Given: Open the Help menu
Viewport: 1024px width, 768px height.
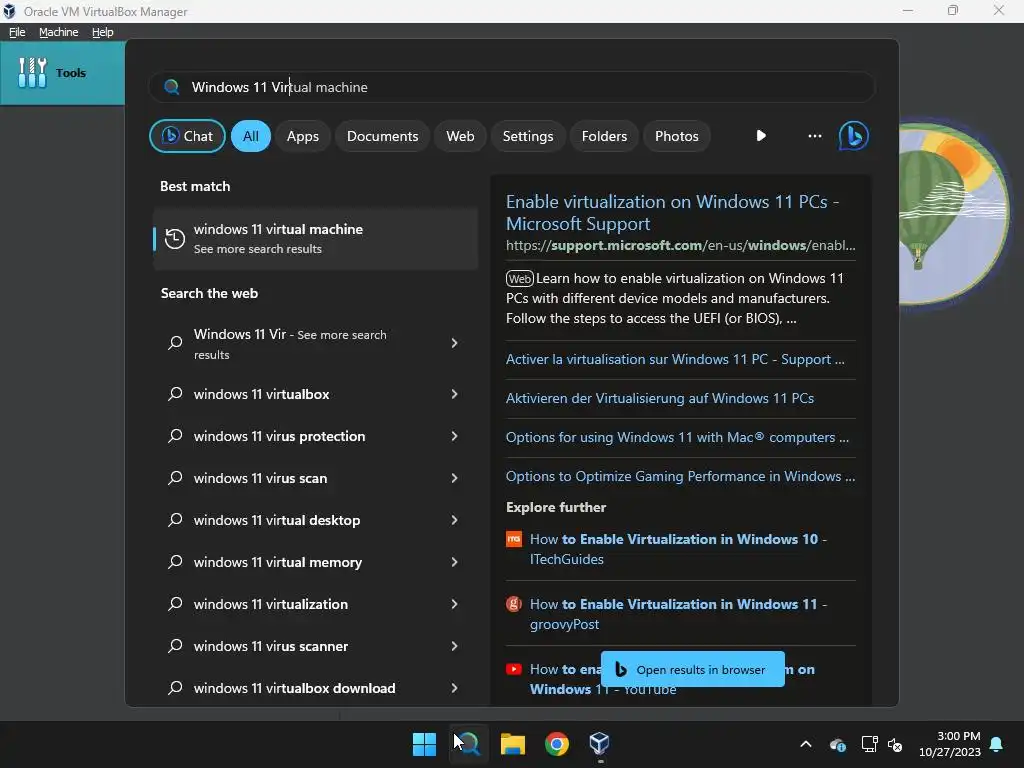Looking at the screenshot, I should [x=103, y=32].
